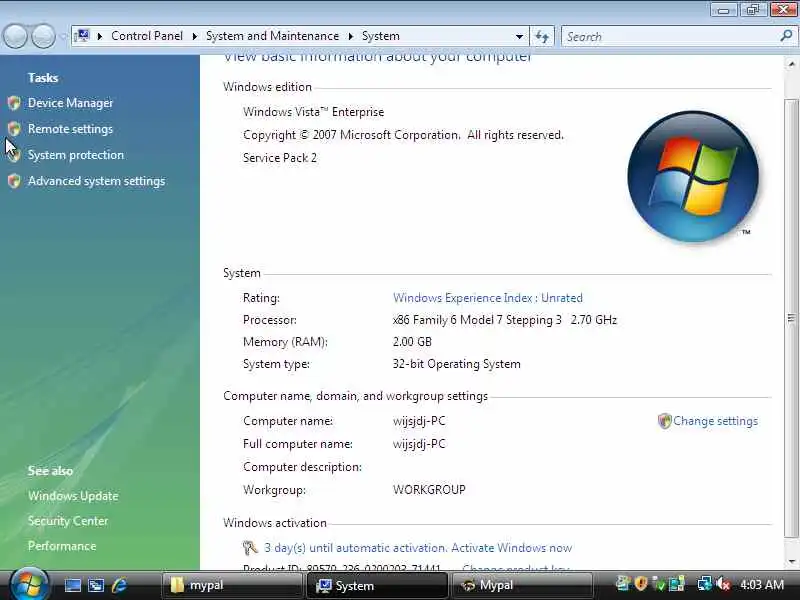Click the text 2.00 GB
800x600 pixels.
tap(412, 342)
